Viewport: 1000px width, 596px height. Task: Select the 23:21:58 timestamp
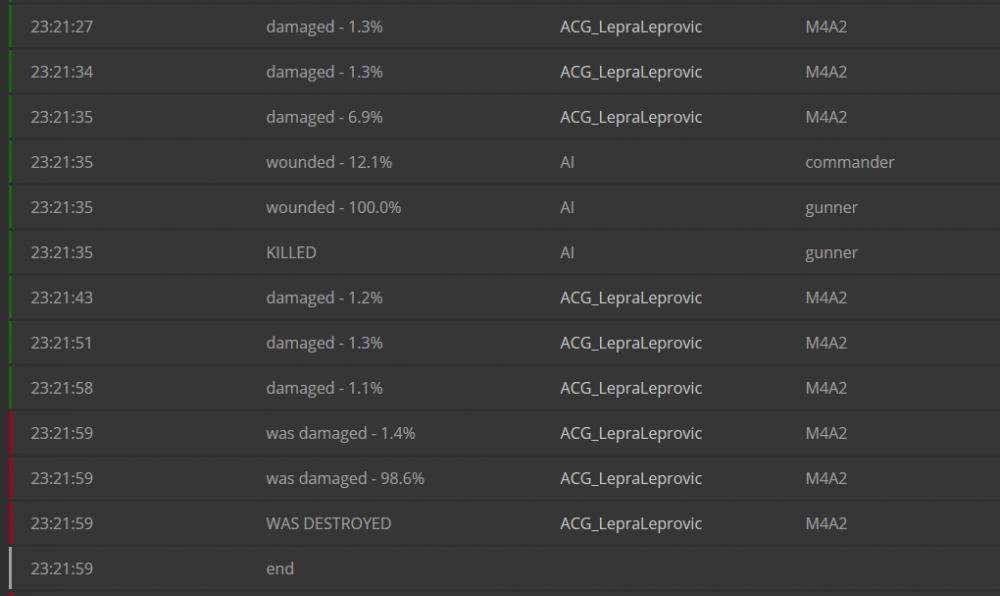click(62, 388)
